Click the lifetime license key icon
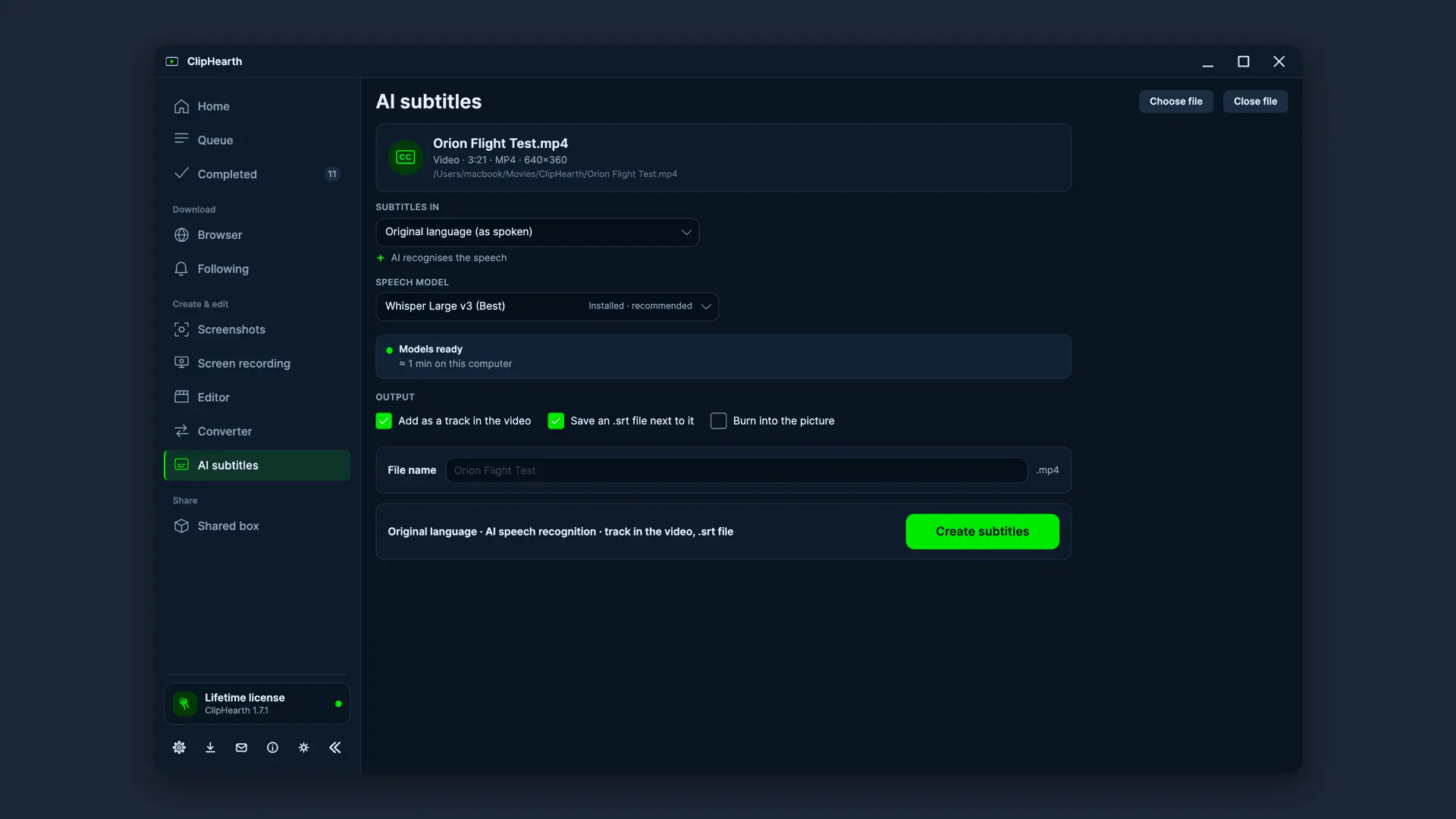 point(184,704)
